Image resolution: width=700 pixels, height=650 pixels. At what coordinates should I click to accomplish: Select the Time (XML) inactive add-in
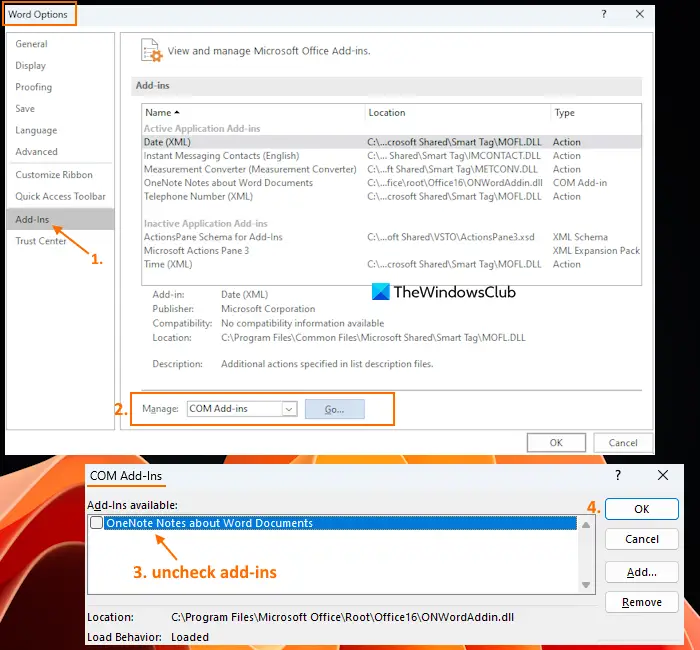392,264
